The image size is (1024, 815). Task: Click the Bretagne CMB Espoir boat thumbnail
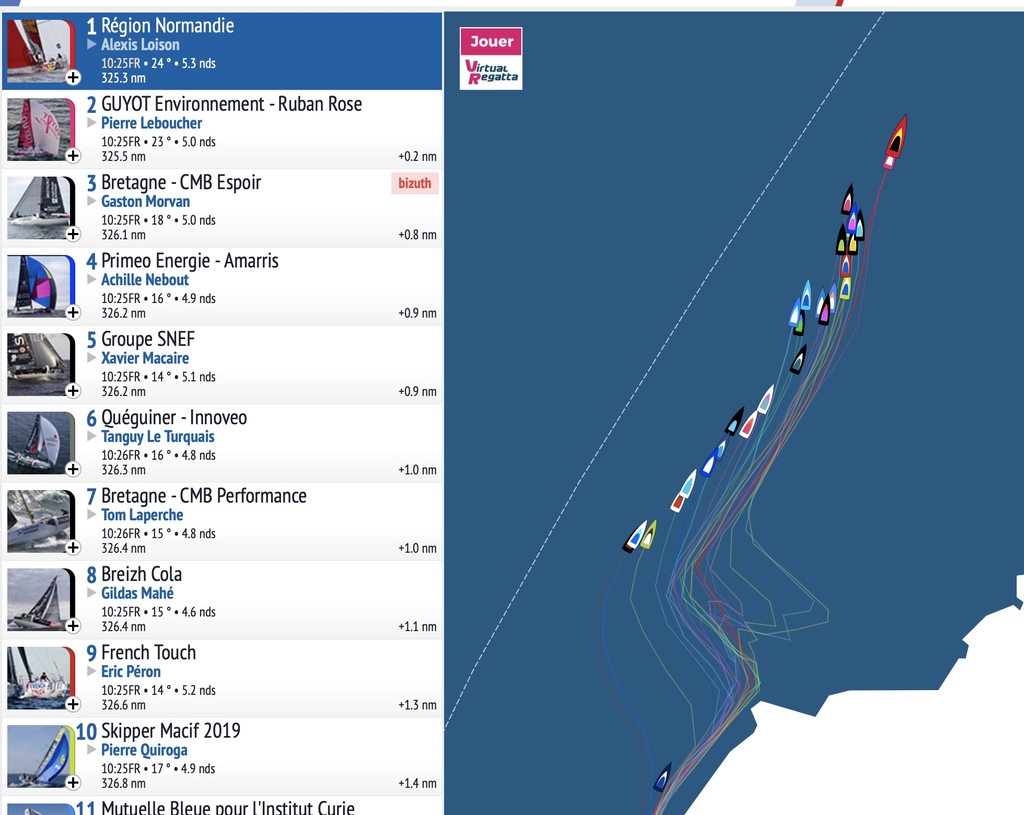click(39, 207)
